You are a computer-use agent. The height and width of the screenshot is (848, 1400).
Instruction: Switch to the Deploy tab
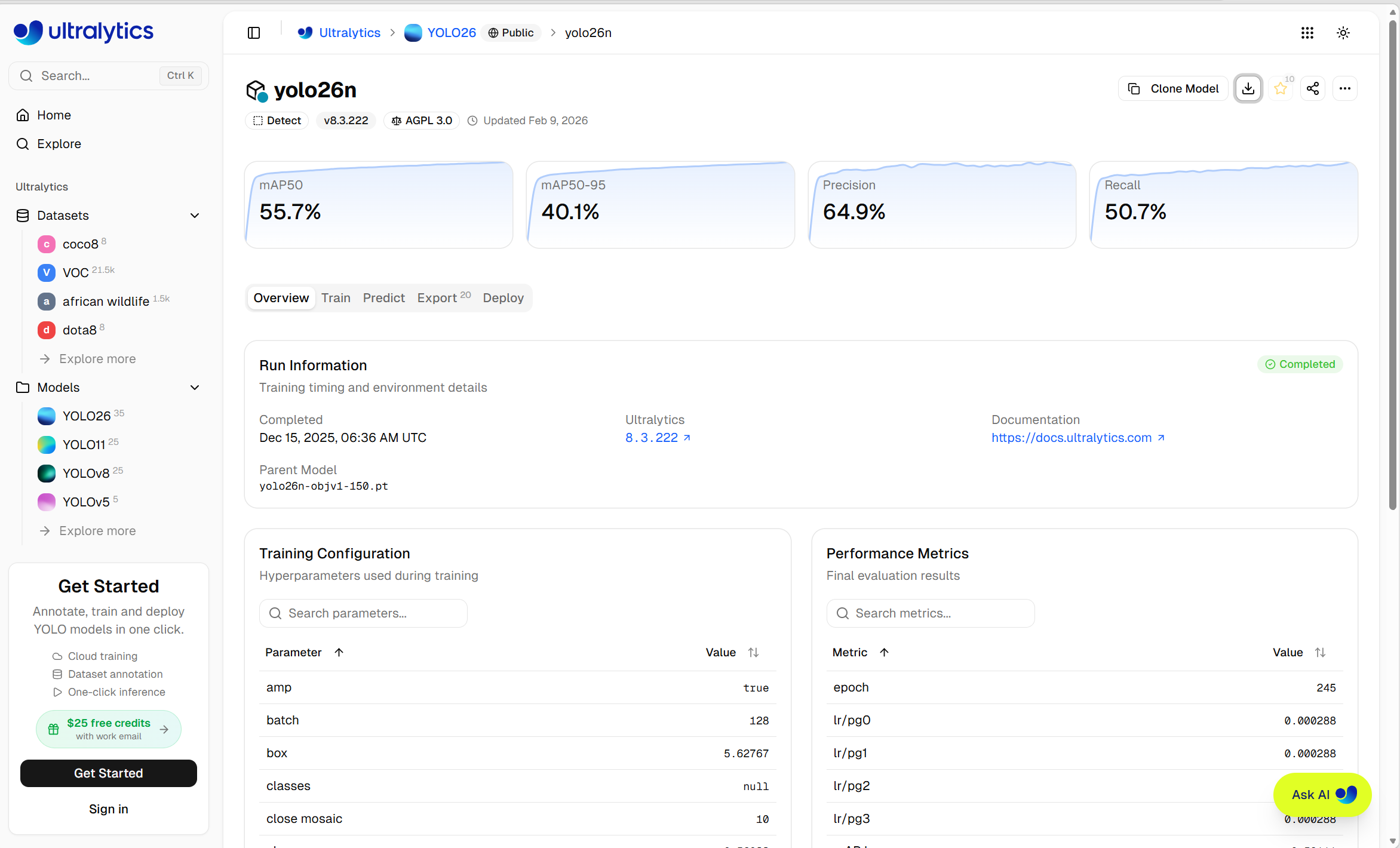pyautogui.click(x=503, y=298)
